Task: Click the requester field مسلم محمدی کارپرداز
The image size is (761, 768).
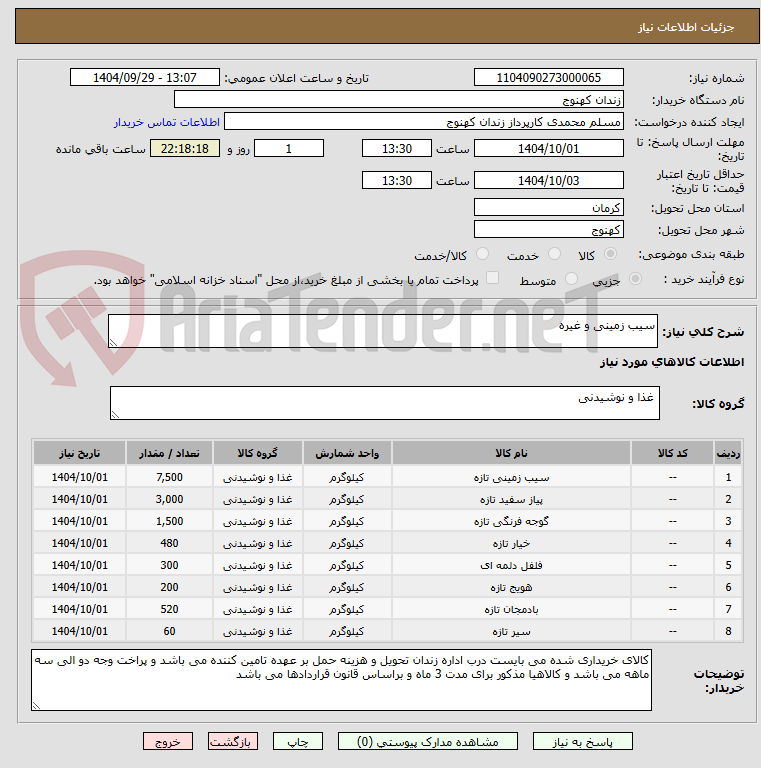Action: click(x=424, y=121)
